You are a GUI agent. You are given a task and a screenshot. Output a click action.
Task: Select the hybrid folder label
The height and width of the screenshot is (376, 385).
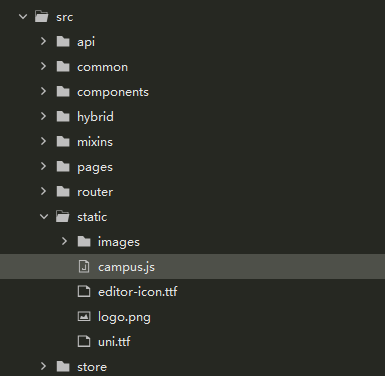[x=95, y=117]
